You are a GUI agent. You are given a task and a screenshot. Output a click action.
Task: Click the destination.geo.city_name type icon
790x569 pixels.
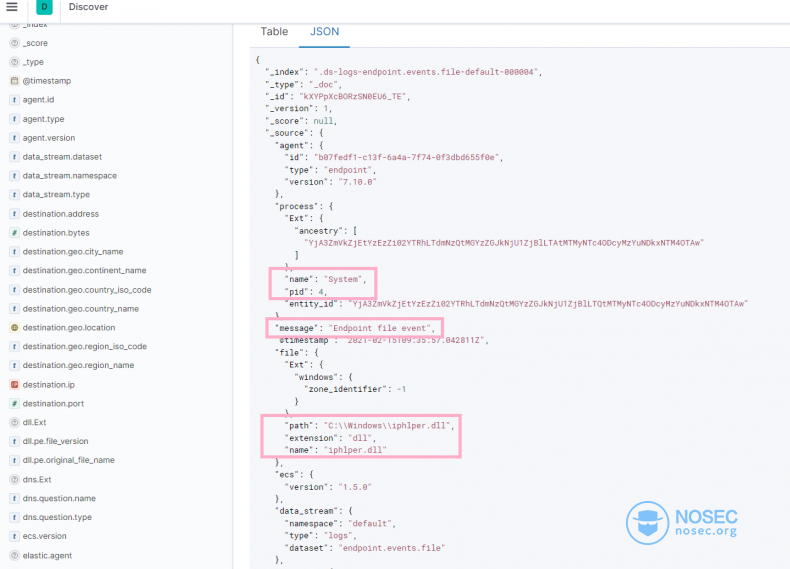click(15, 251)
